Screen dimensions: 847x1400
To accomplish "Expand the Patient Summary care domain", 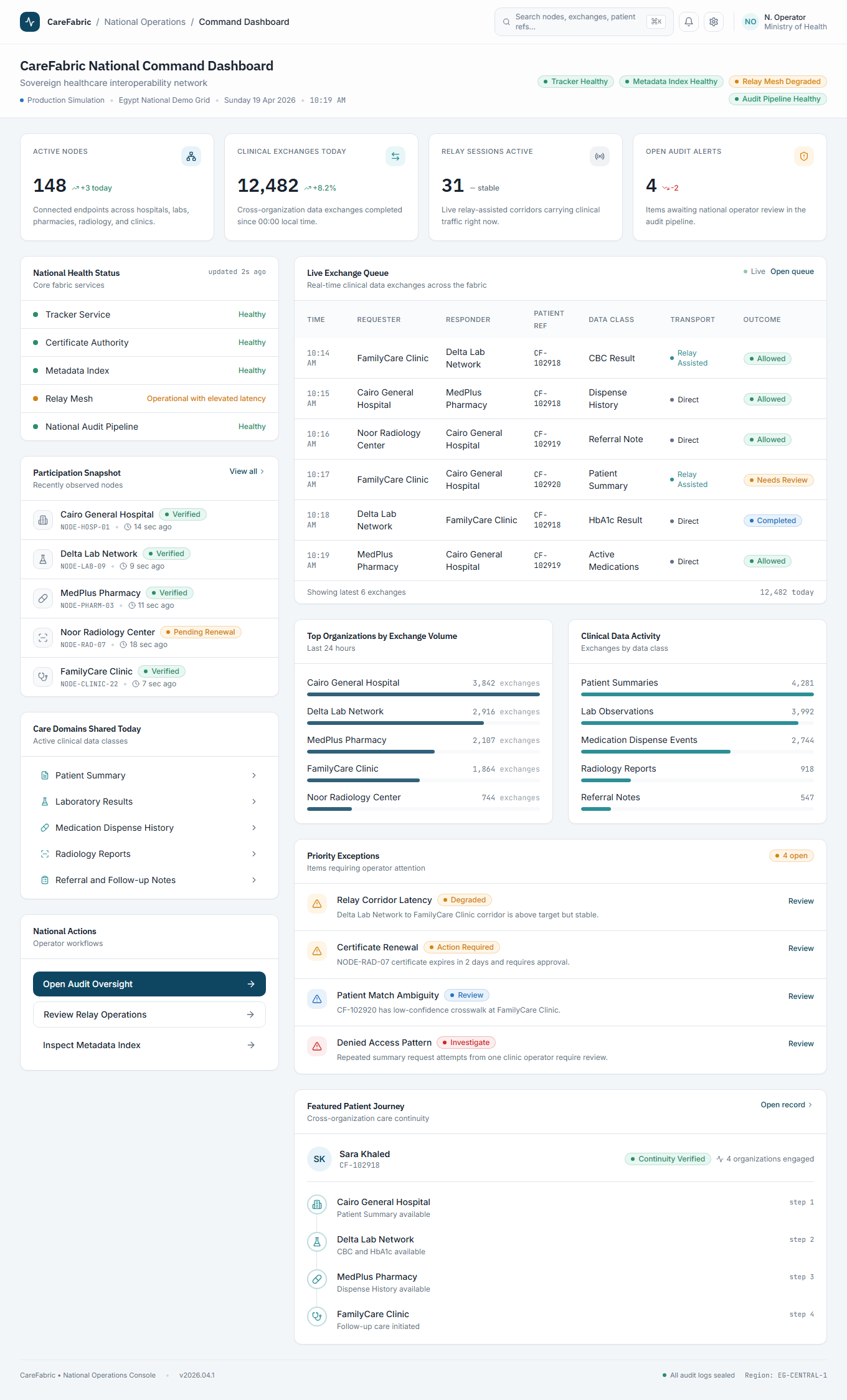I will coord(149,775).
